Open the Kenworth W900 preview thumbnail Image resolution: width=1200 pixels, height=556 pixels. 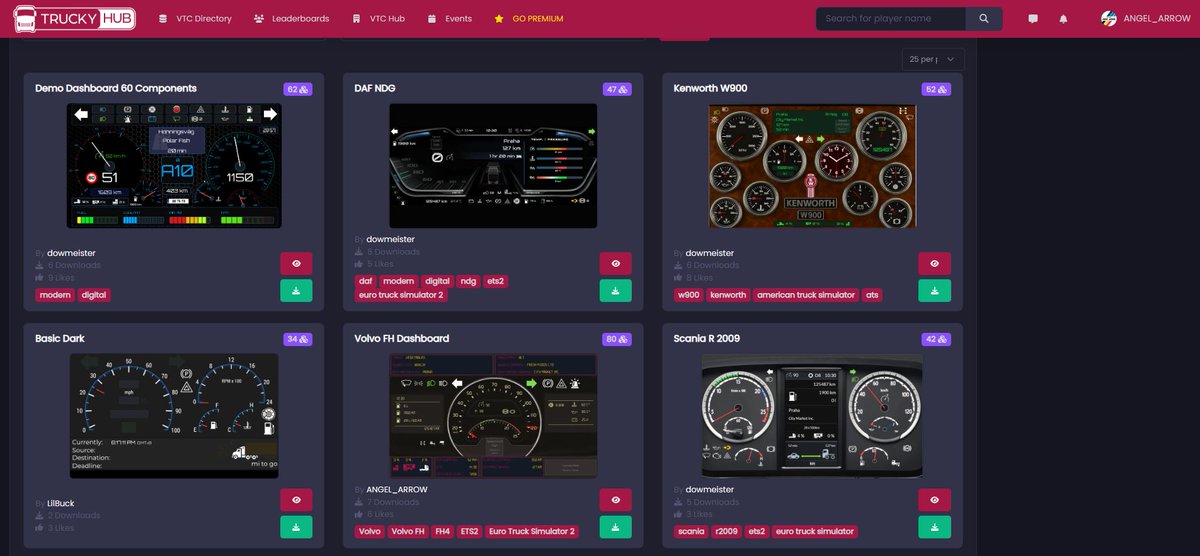pos(812,166)
